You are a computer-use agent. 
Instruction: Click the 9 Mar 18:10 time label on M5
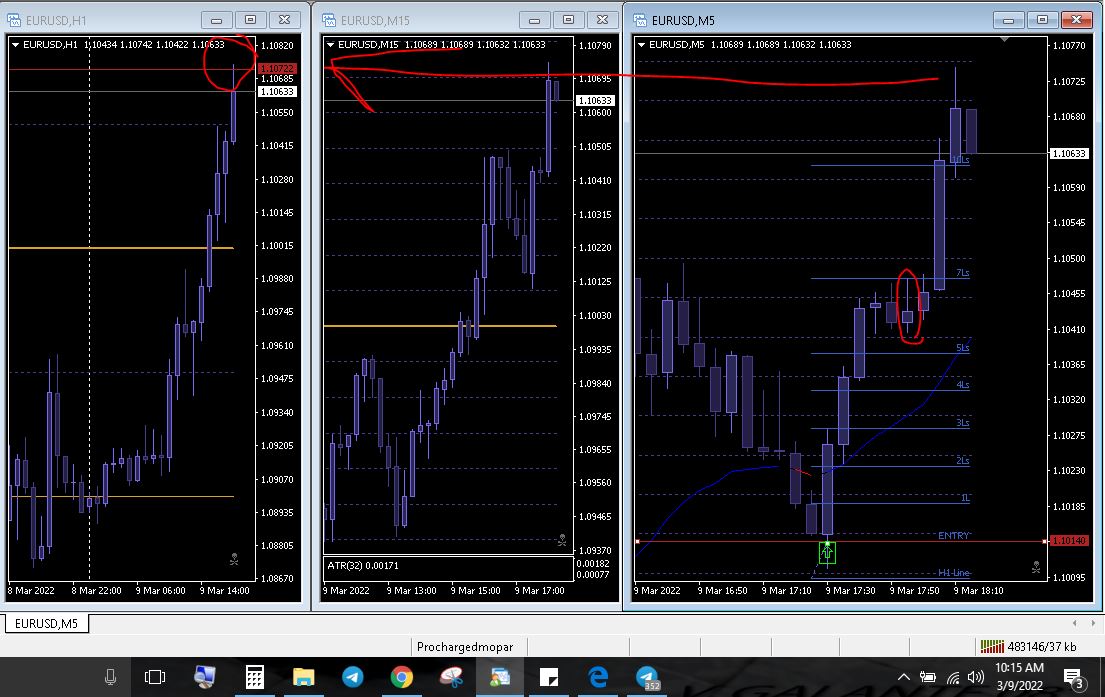pos(978,591)
